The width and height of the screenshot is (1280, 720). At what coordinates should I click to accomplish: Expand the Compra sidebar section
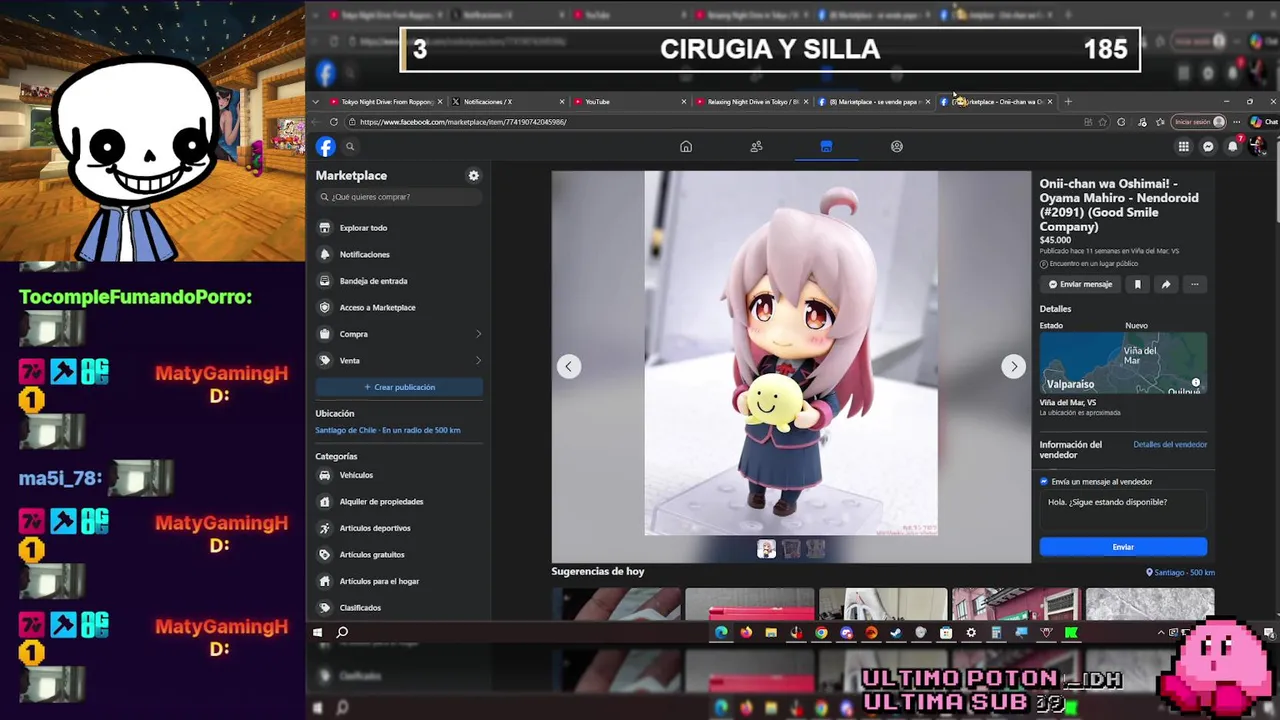[x=399, y=334]
